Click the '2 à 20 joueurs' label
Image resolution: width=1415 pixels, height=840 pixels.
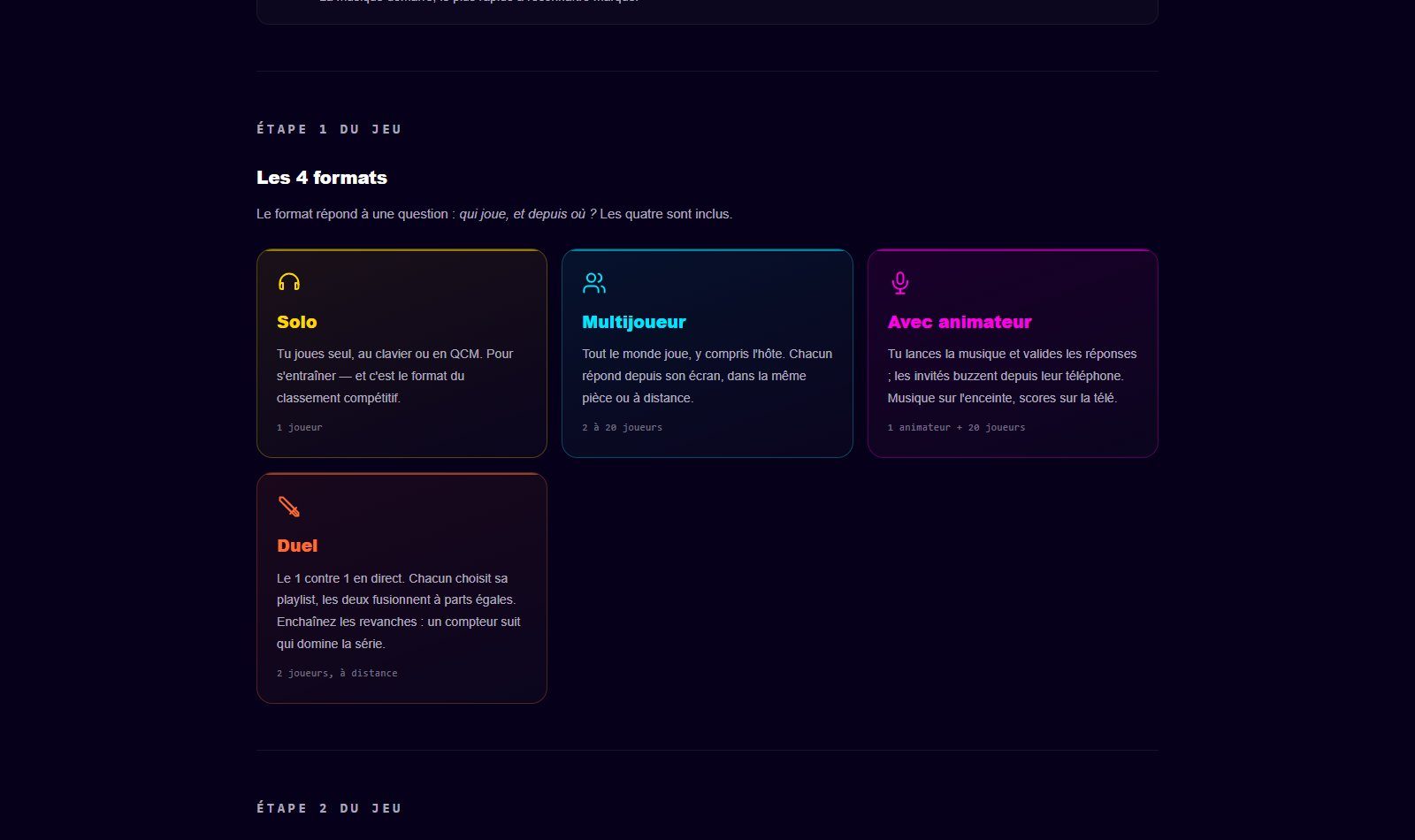pos(623,427)
